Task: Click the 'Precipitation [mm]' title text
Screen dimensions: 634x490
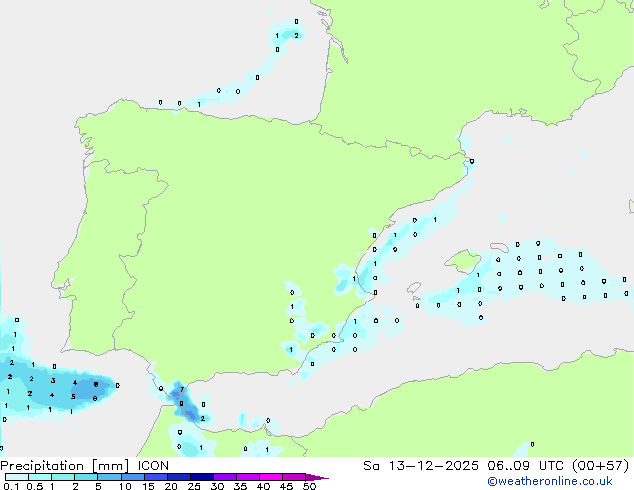Action: pos(65,466)
